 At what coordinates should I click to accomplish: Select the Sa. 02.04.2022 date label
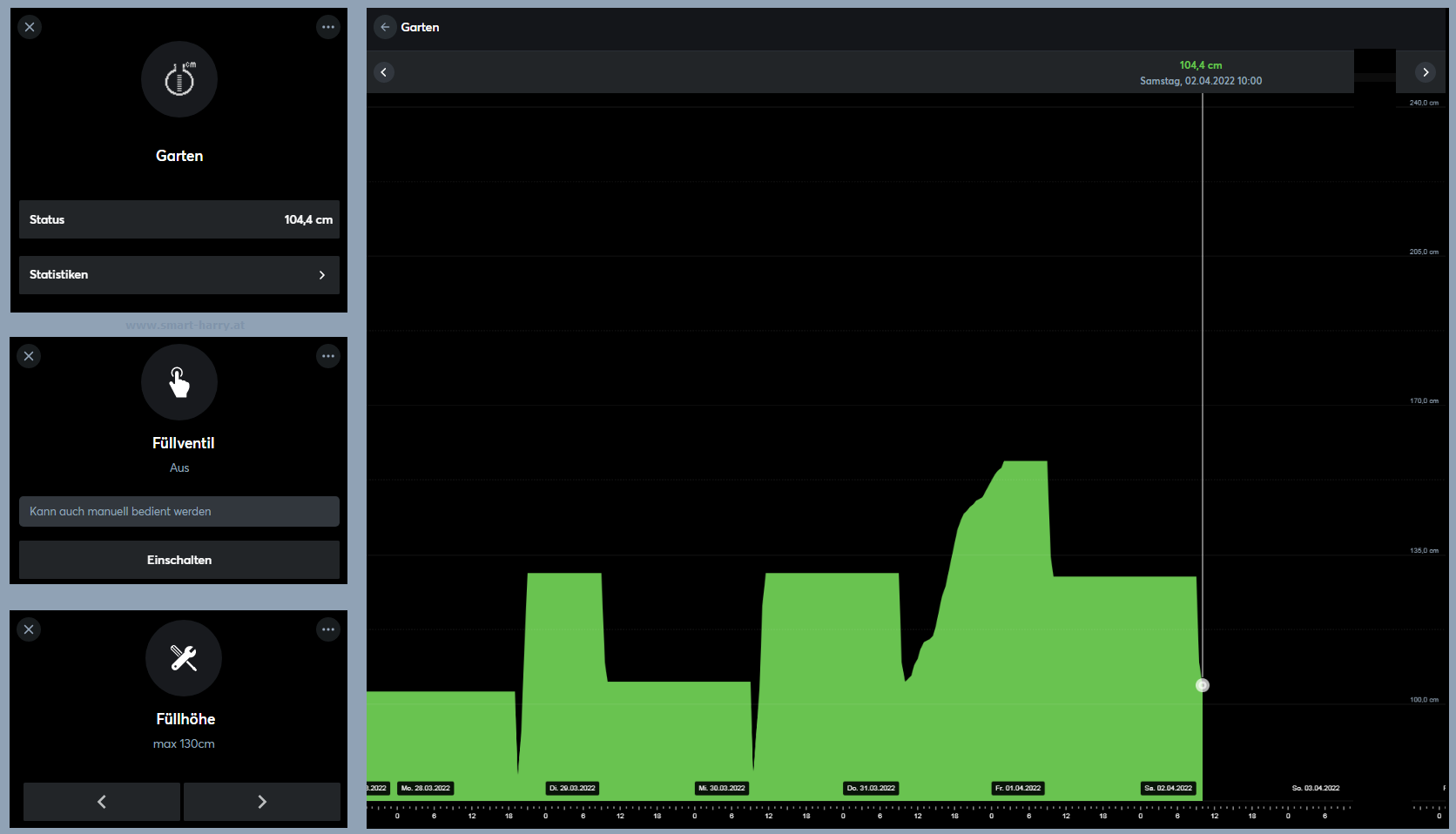[1169, 789]
